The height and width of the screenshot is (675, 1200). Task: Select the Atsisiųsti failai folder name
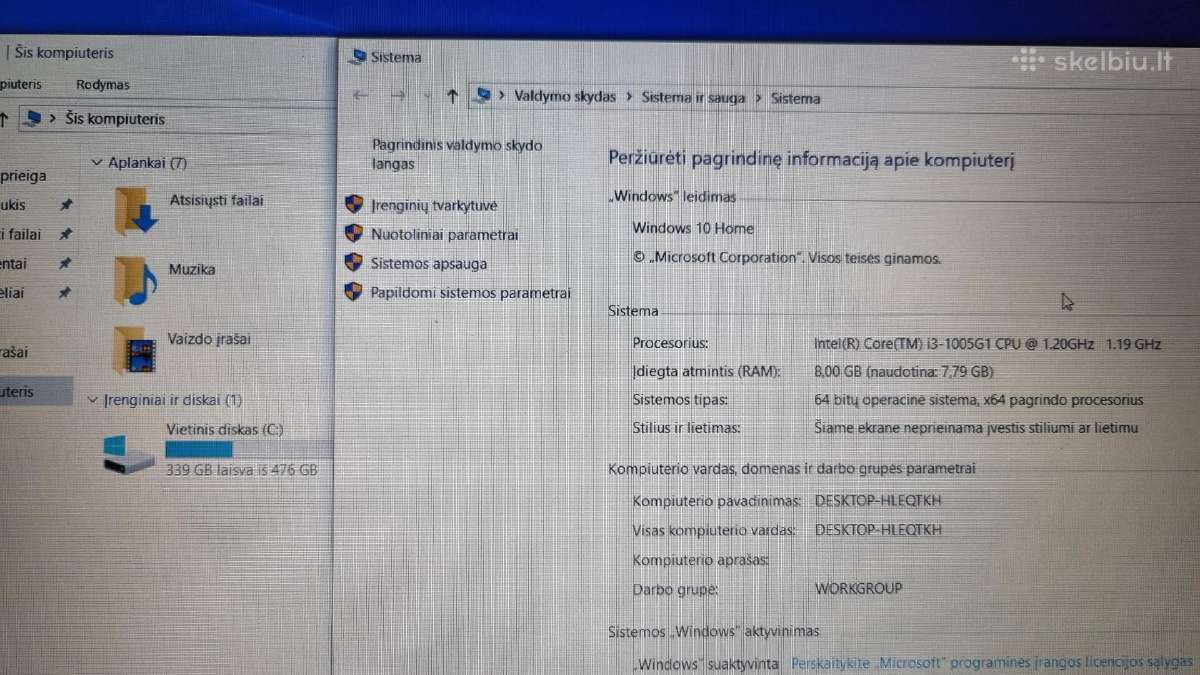pos(217,200)
